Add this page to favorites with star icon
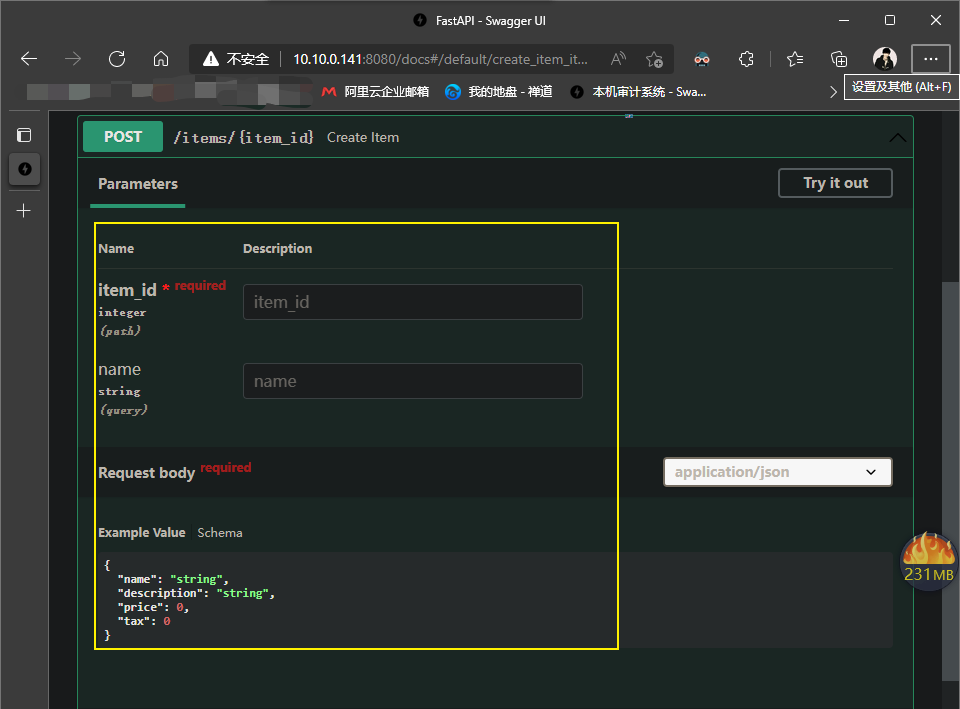960x709 pixels. pyautogui.click(x=654, y=59)
